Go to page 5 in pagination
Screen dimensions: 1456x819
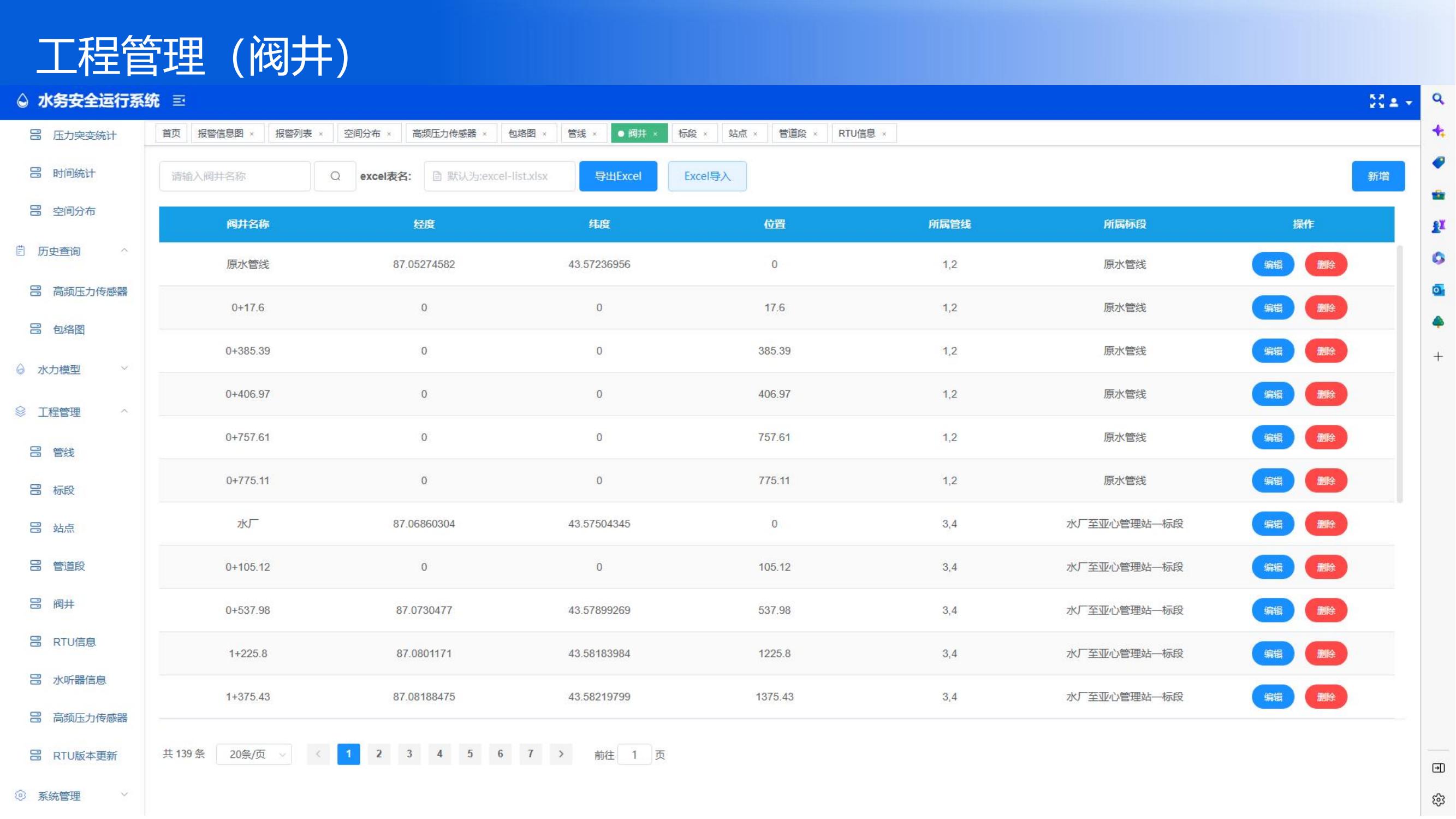click(470, 754)
